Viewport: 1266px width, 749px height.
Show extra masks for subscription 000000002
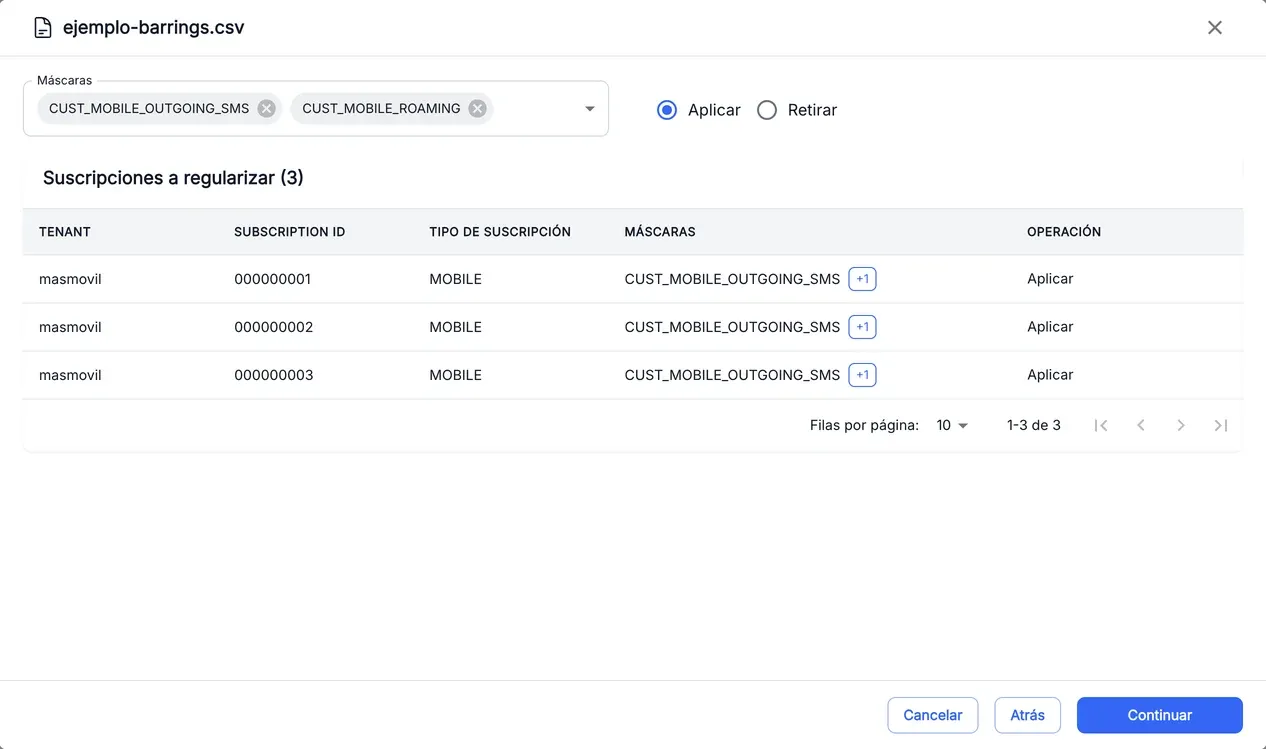tap(862, 327)
